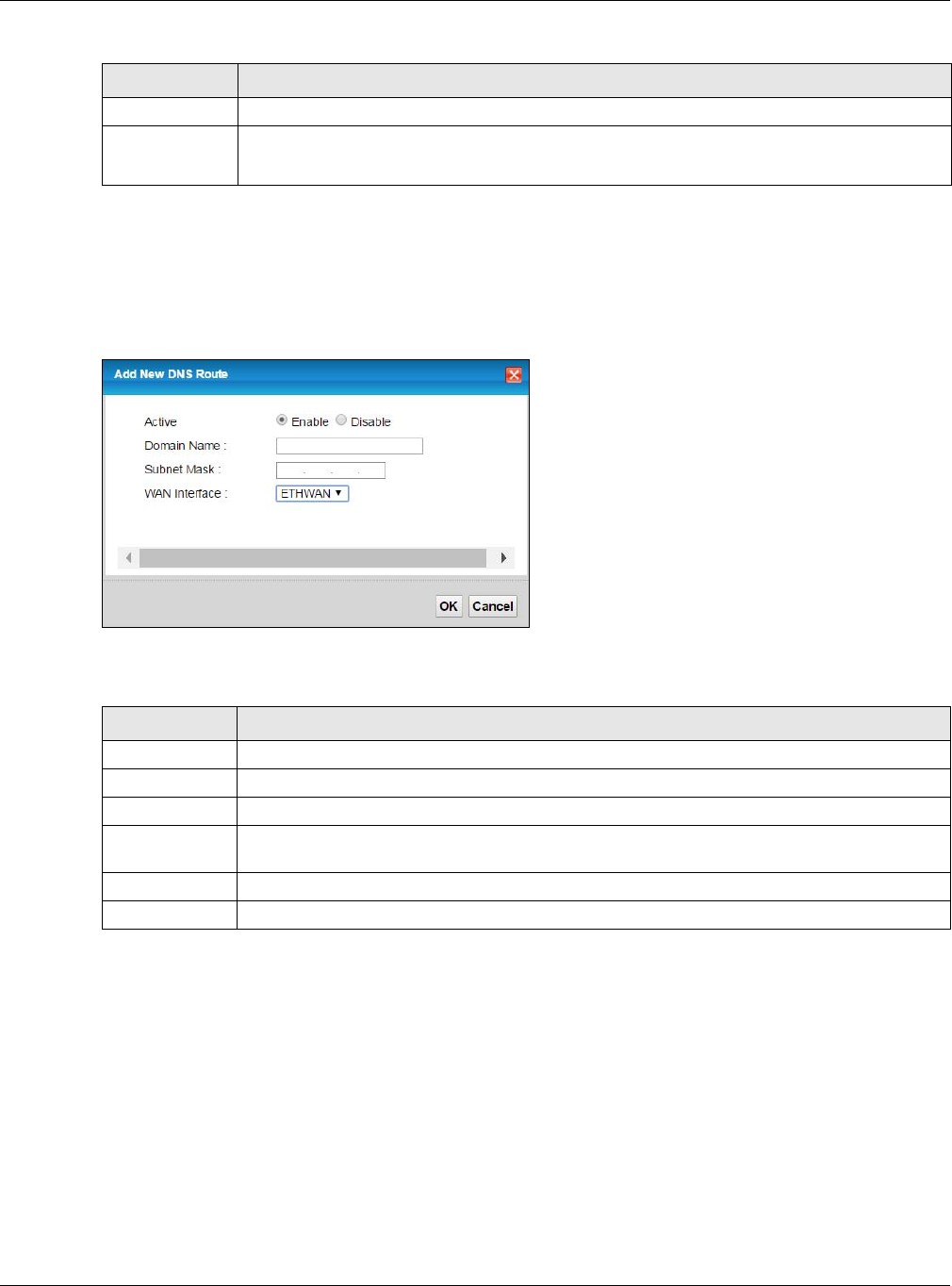Select the Enable radio button
This screenshot has width=952, height=1286.
pyautogui.click(x=282, y=420)
